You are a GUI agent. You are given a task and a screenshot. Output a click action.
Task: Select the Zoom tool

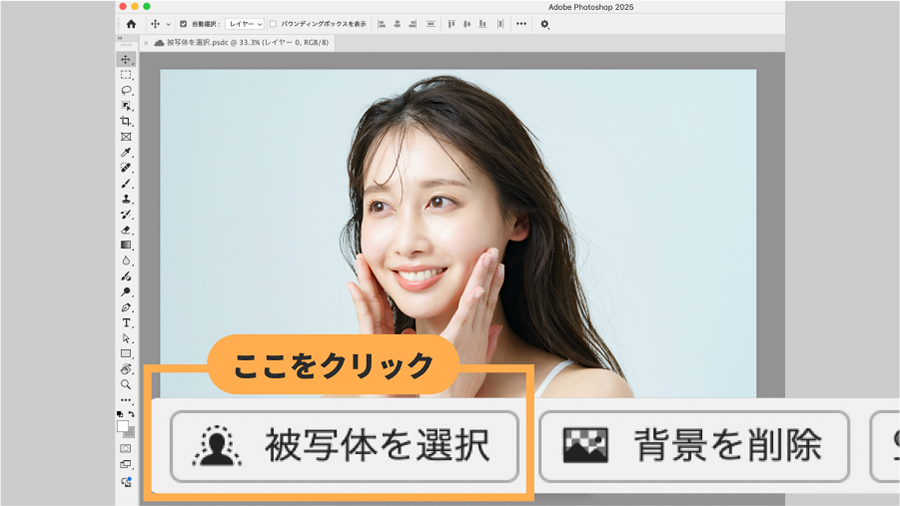[126, 384]
